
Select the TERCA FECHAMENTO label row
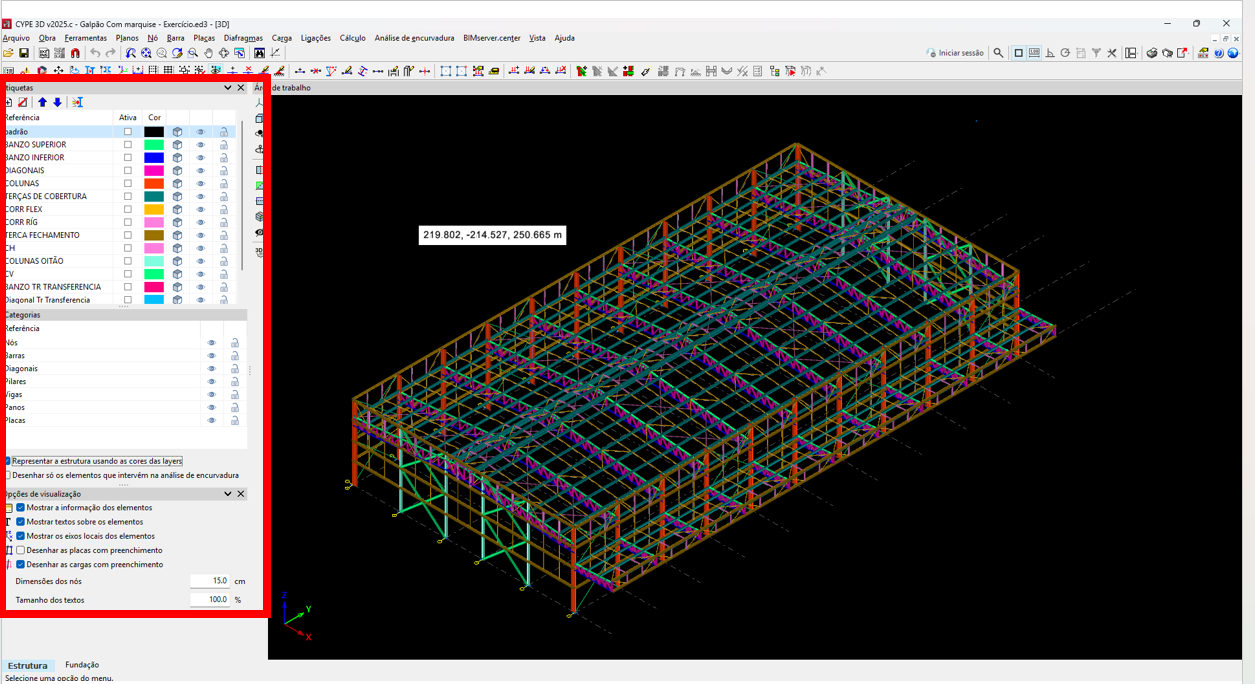point(120,236)
